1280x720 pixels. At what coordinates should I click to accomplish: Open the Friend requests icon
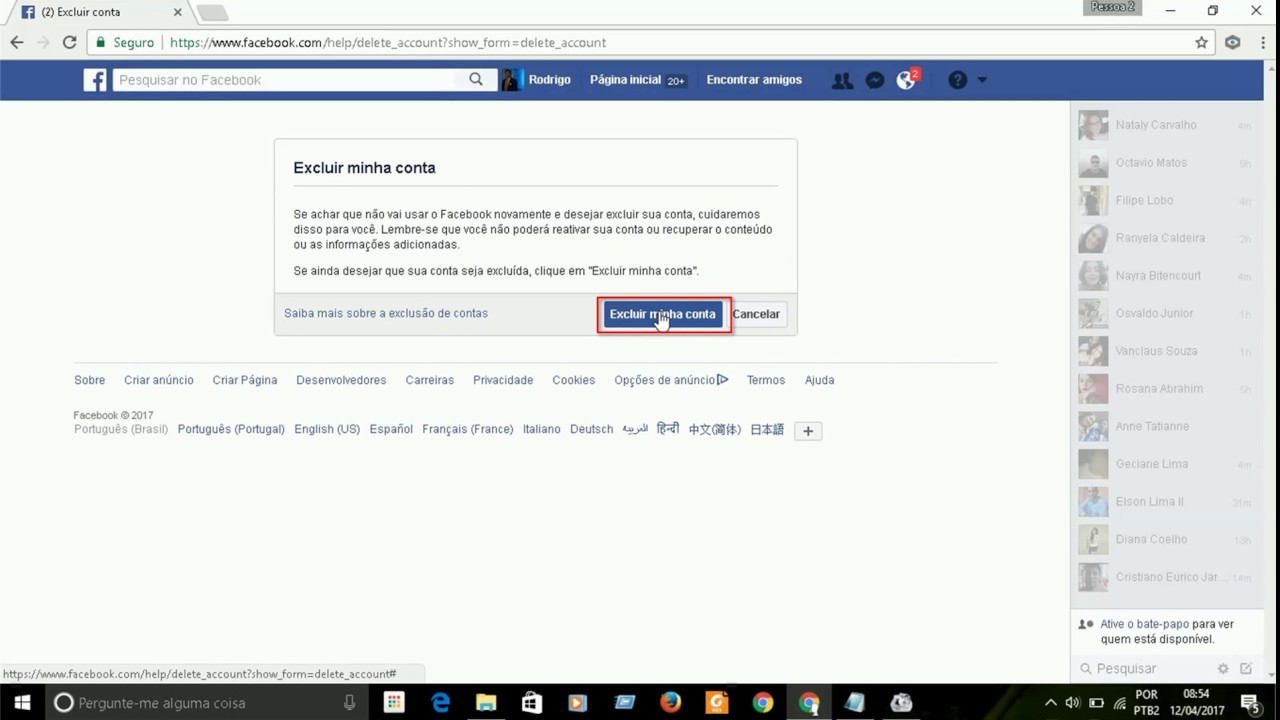coord(842,80)
